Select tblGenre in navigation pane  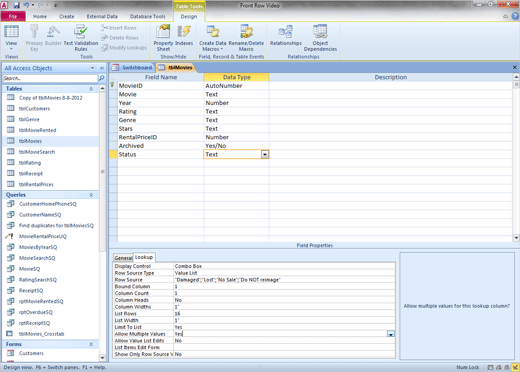29,119
